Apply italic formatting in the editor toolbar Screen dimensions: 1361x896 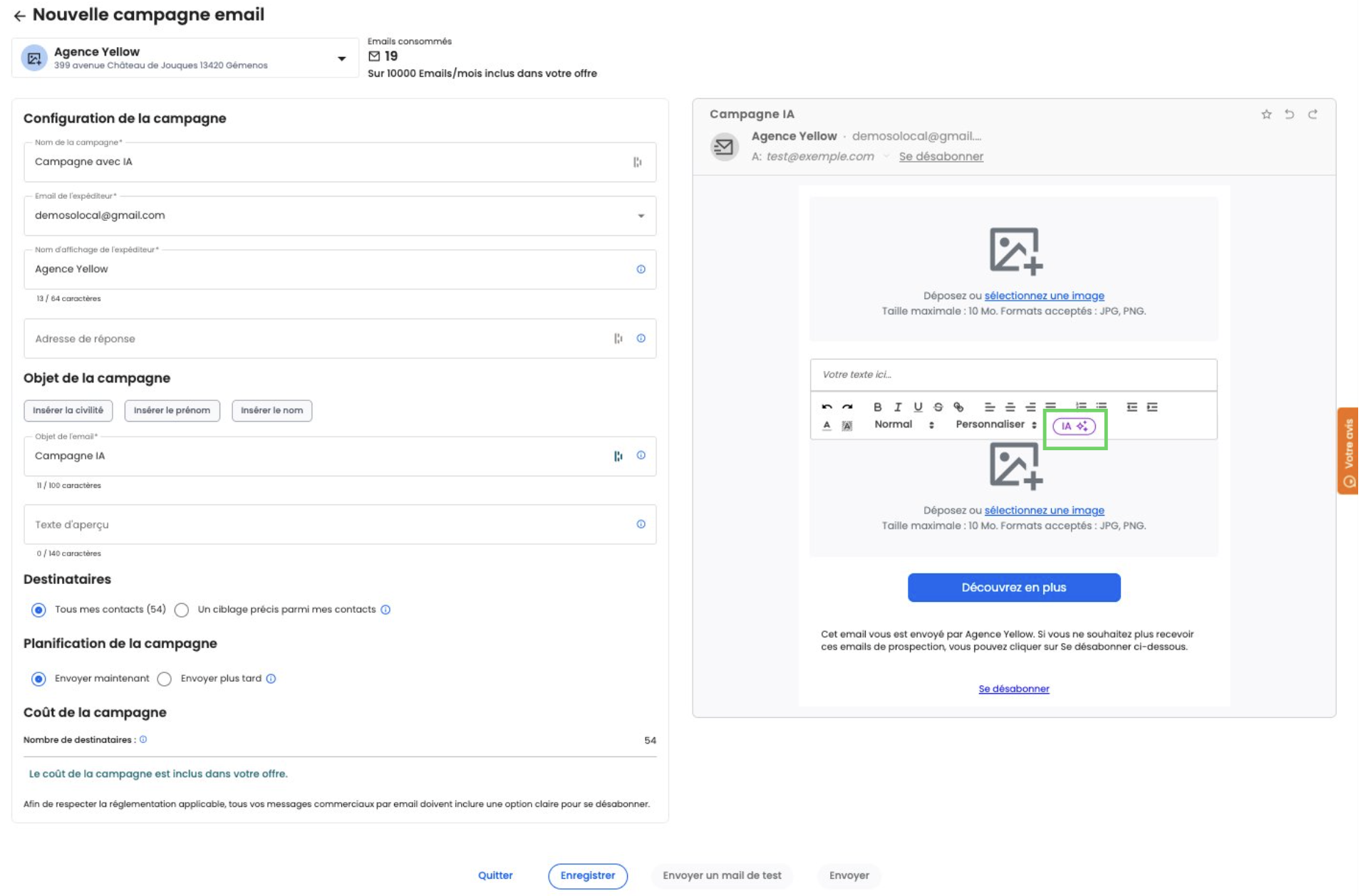(899, 407)
